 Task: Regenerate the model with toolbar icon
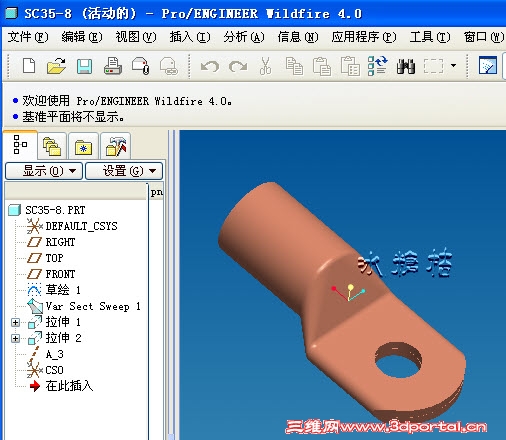click(x=378, y=66)
